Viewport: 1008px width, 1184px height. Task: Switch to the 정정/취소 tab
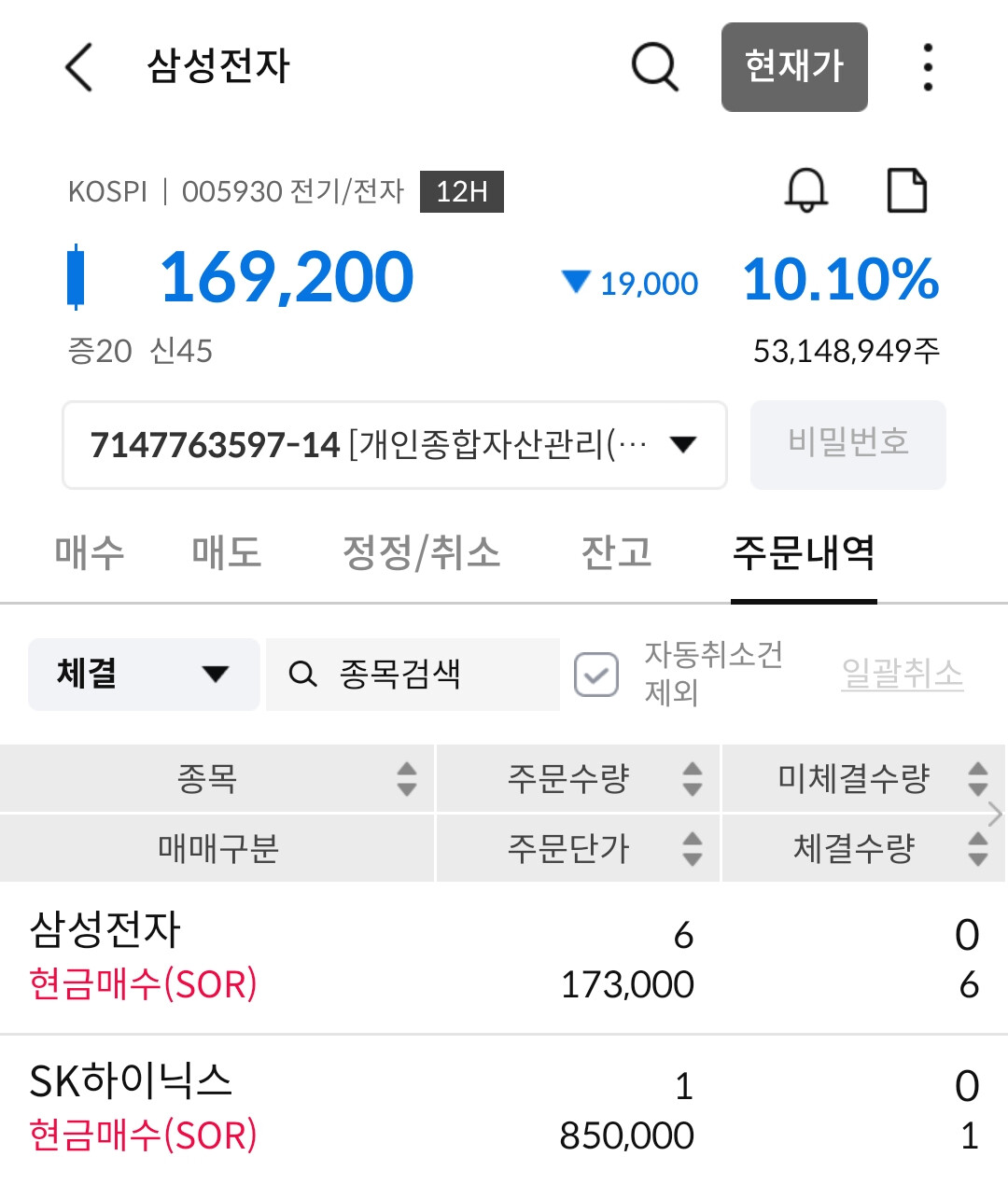421,552
